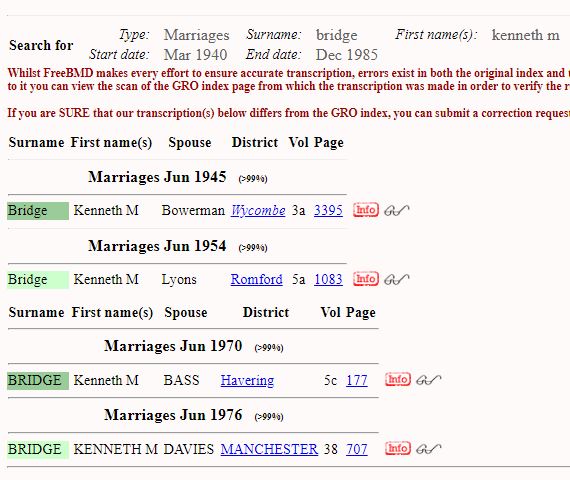
Task: Open Info for the Bowerman marriage entry
Action: (x=366, y=210)
